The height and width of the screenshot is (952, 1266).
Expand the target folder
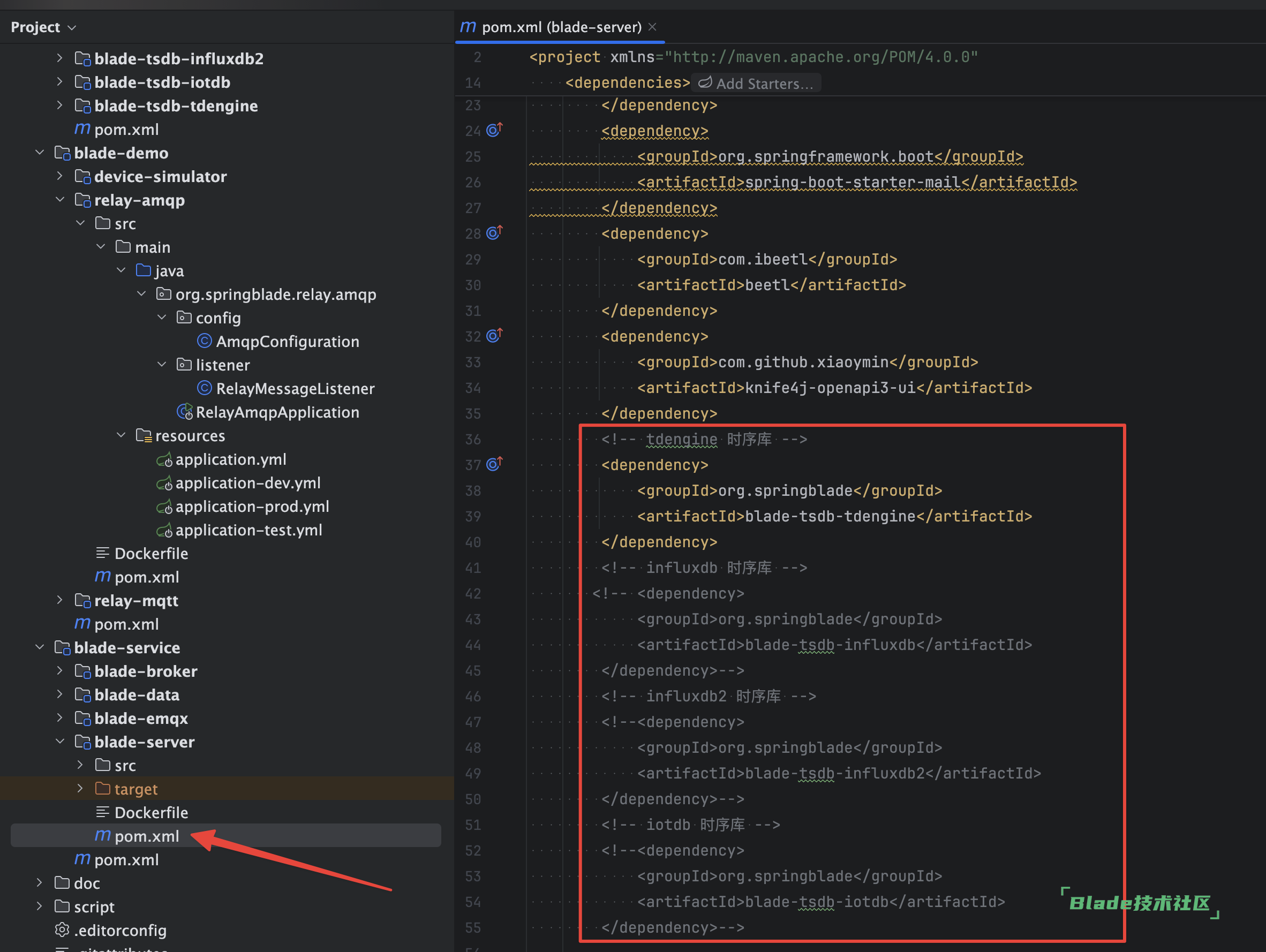80,788
